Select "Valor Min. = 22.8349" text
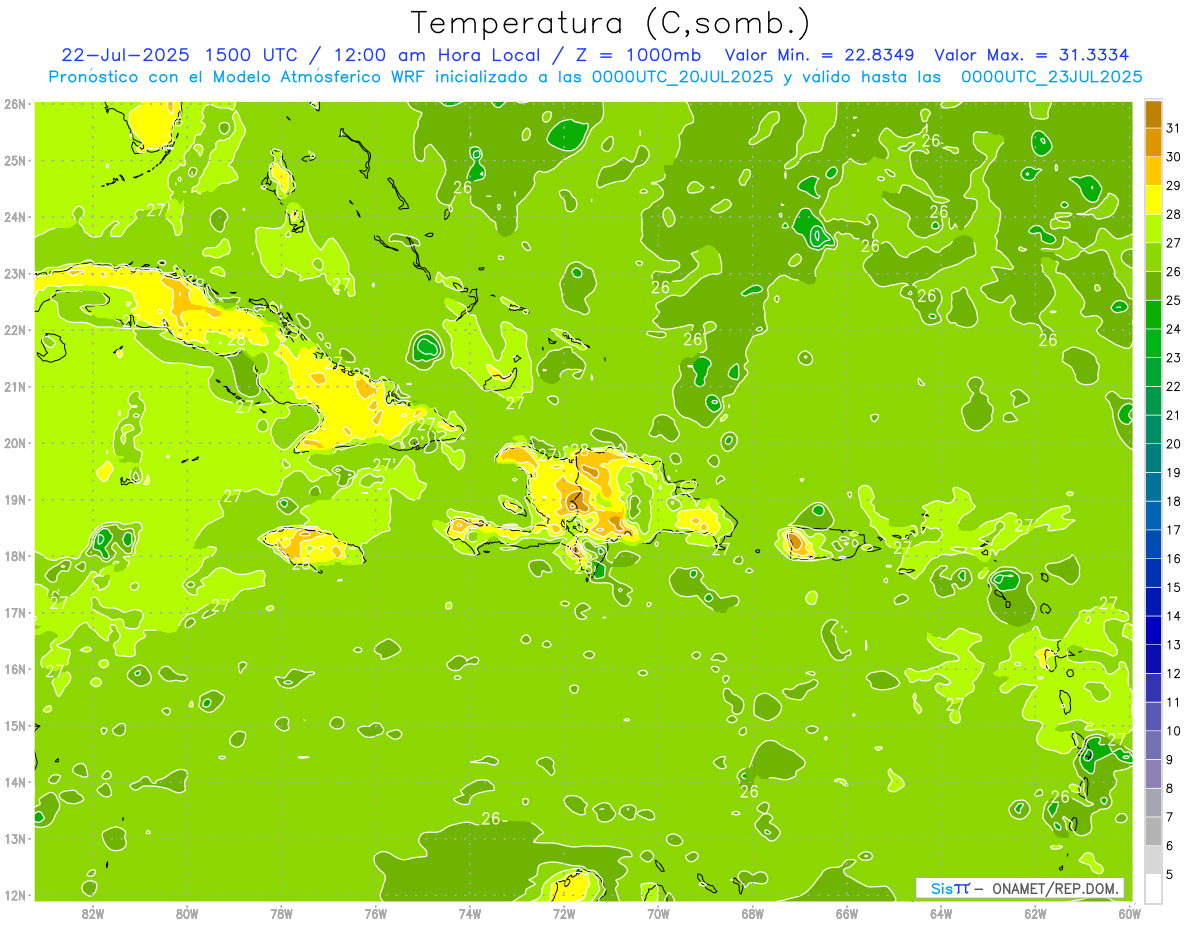Image resolution: width=1200 pixels, height=927 pixels. pos(818,55)
